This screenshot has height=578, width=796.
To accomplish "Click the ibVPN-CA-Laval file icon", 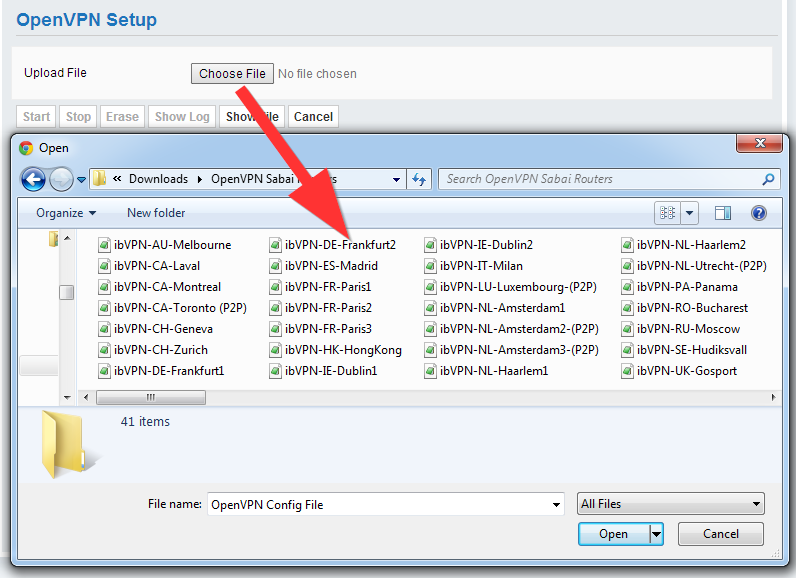I will click(x=104, y=266).
